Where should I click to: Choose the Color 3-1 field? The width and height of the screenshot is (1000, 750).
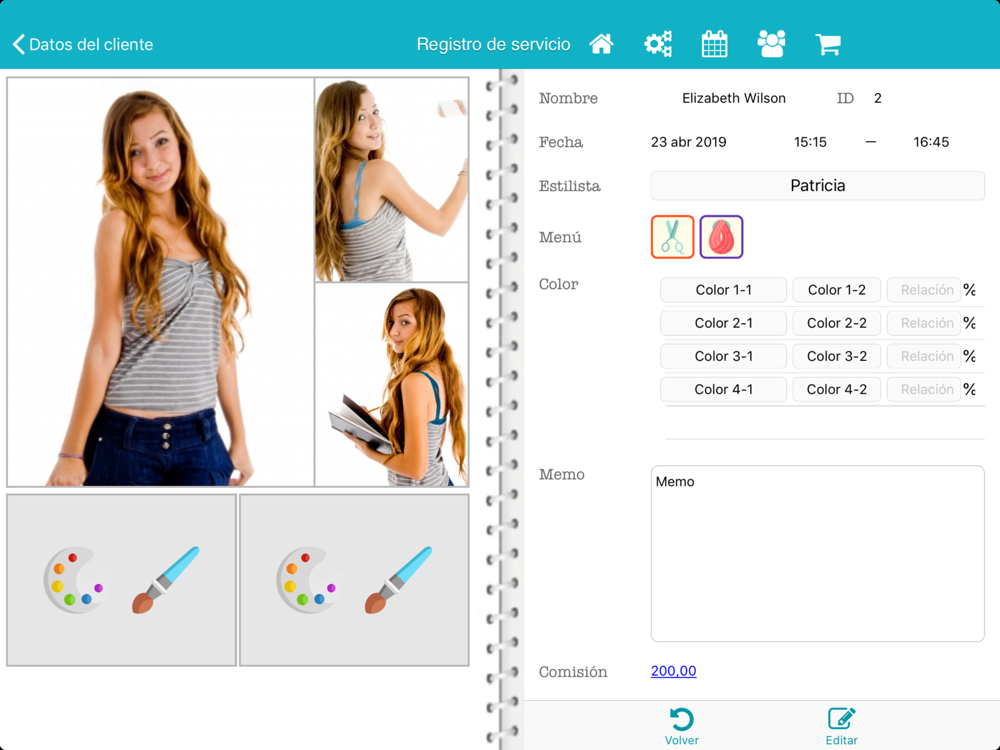point(723,356)
